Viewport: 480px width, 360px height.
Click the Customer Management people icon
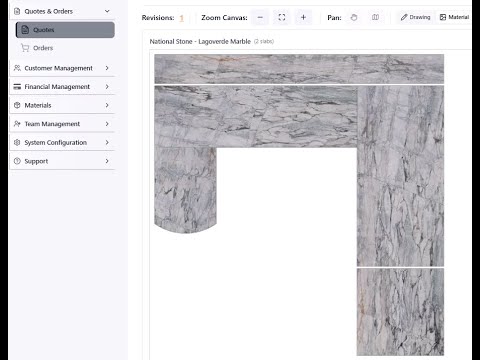point(17,68)
